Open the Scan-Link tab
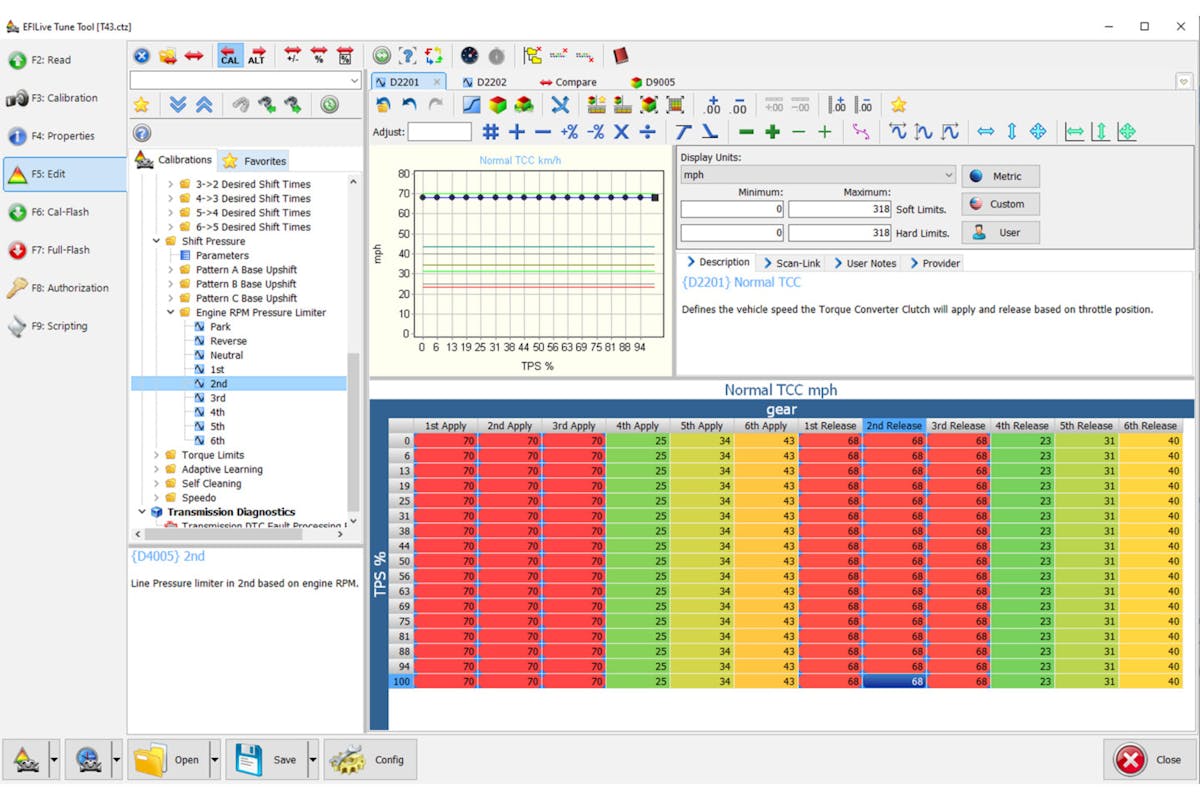 (792, 263)
